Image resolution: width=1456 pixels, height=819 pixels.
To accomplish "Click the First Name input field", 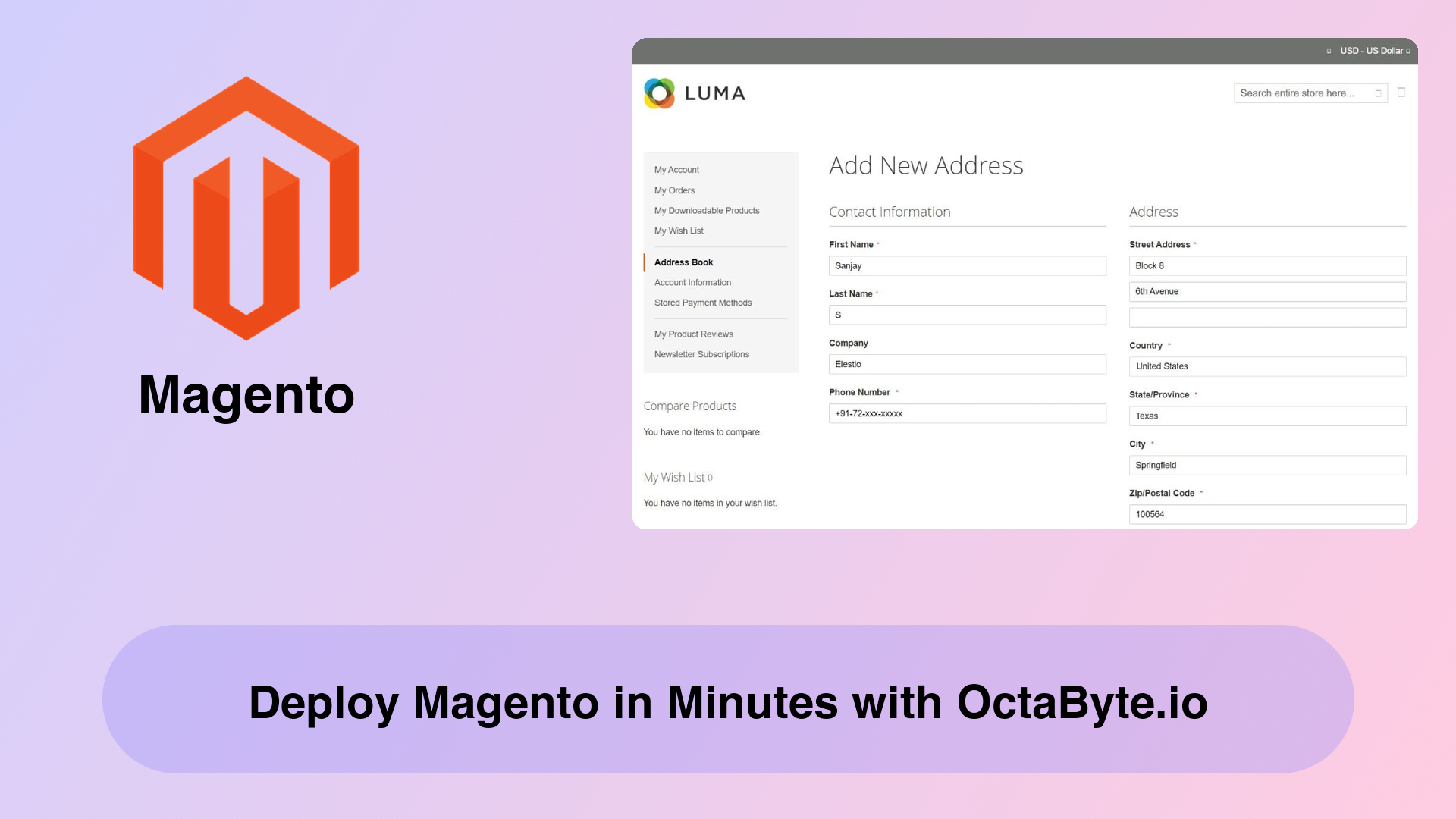I will [x=967, y=265].
